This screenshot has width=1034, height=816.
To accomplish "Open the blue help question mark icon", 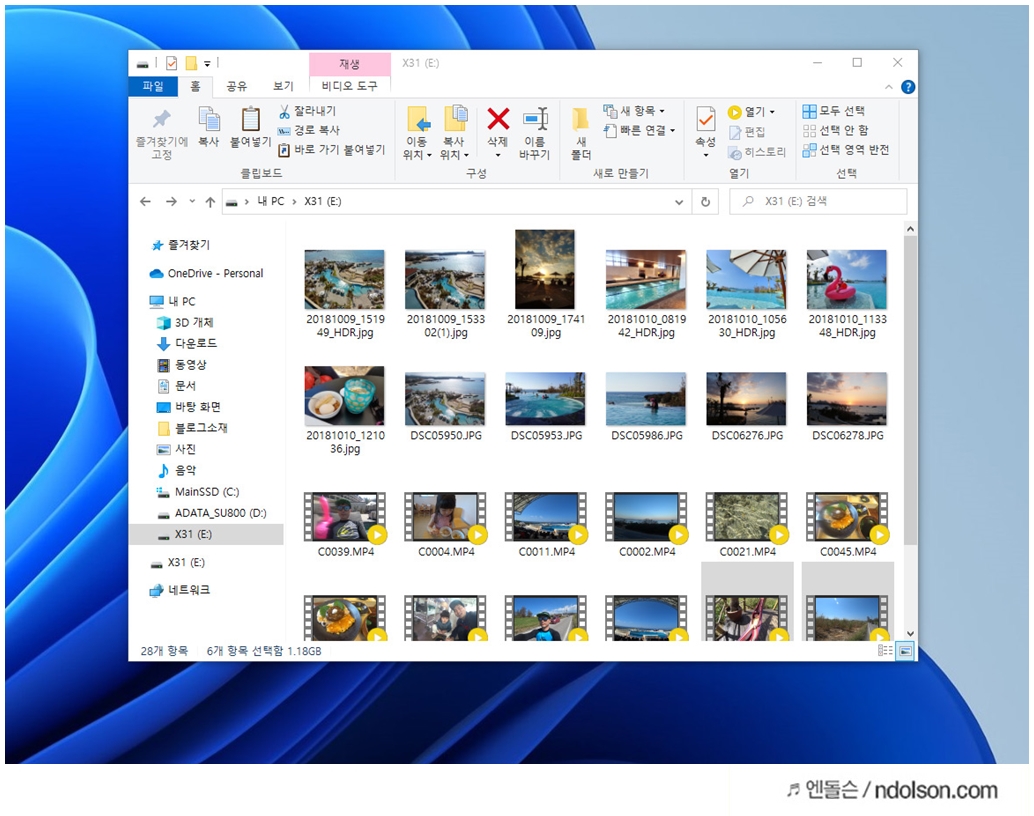I will (x=908, y=87).
